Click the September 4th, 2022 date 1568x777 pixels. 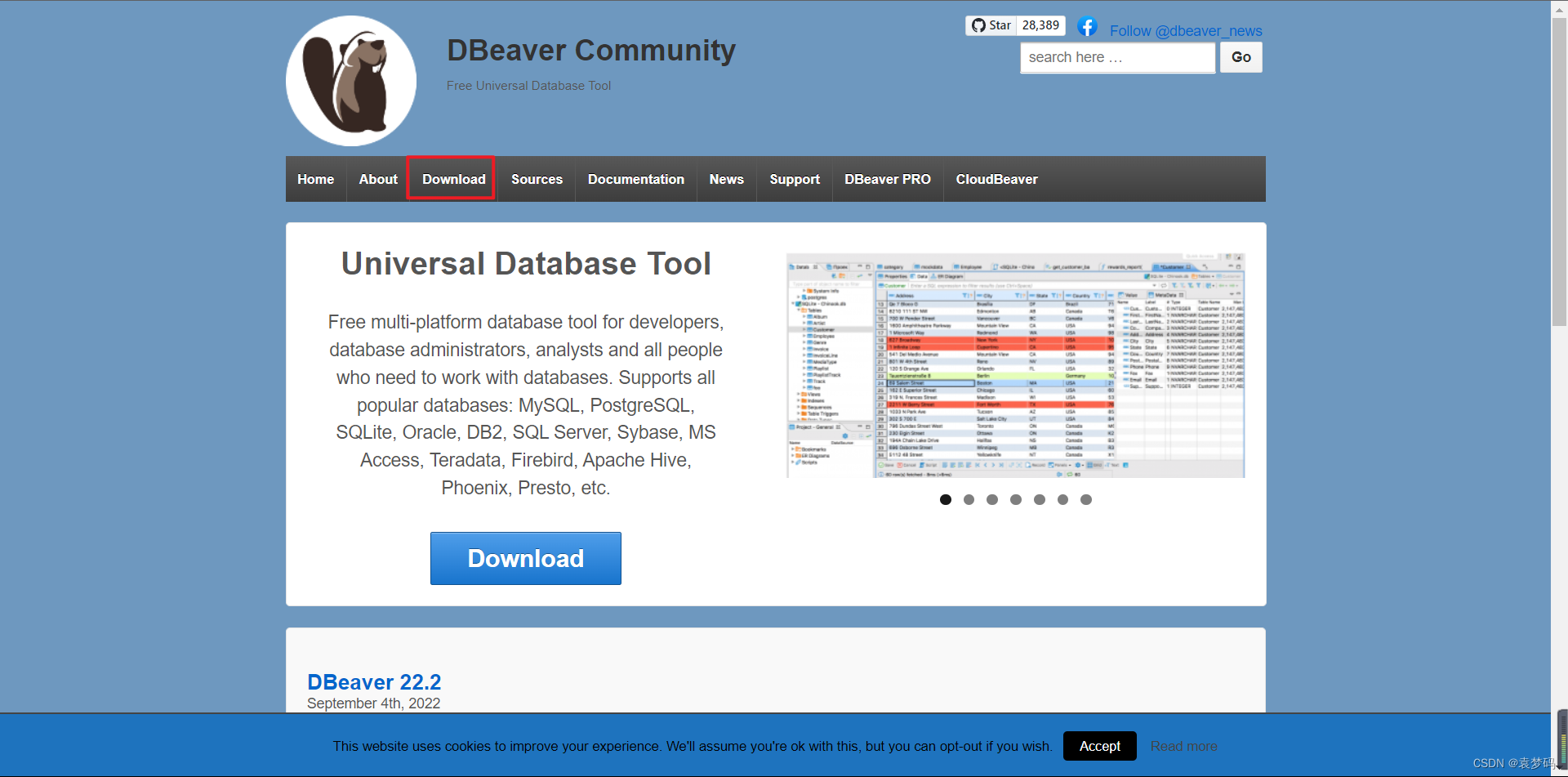pos(373,703)
